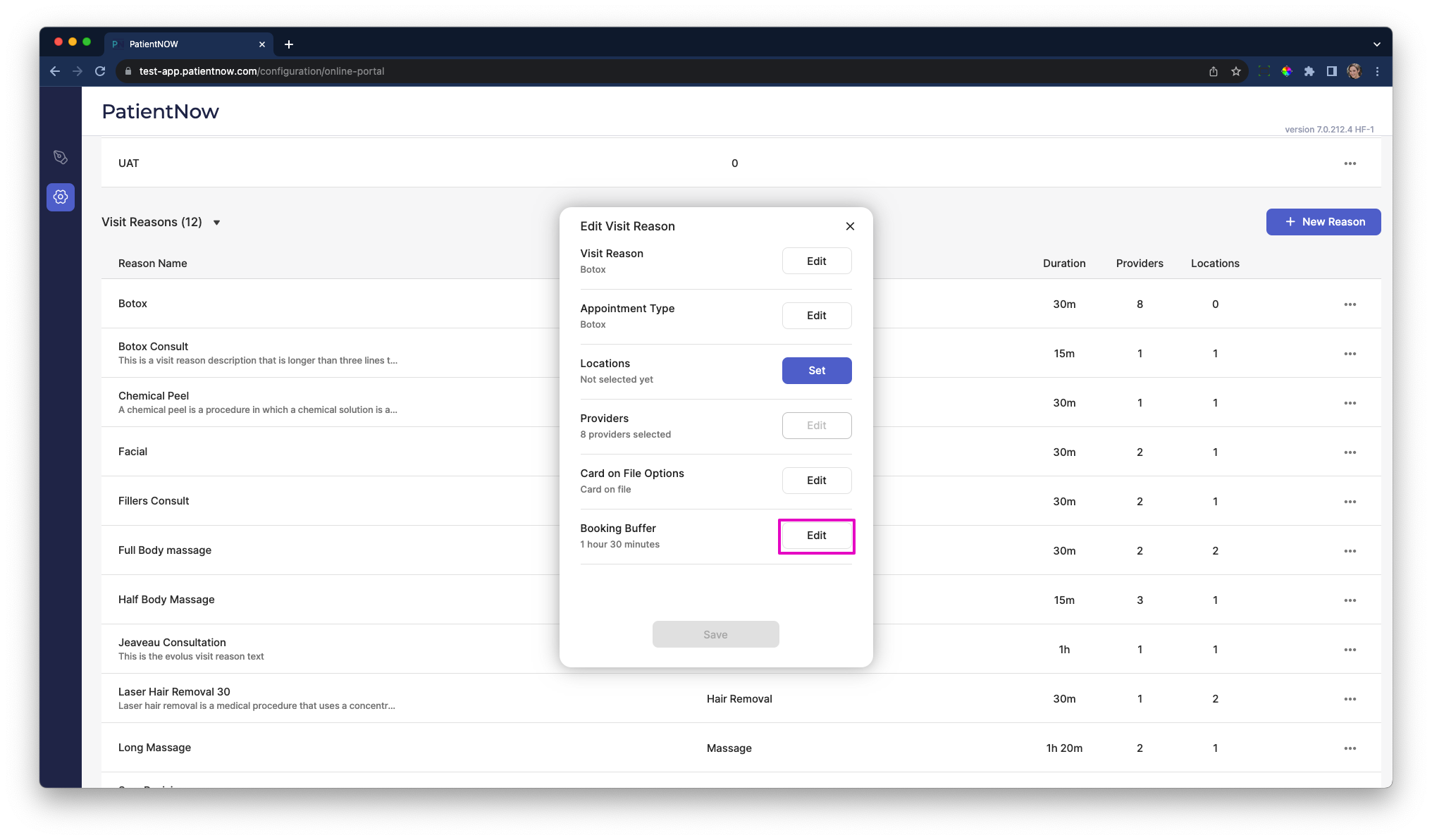Collapse the Visit Reasons list arrow
Image resolution: width=1432 pixels, height=840 pixels.
click(x=217, y=223)
